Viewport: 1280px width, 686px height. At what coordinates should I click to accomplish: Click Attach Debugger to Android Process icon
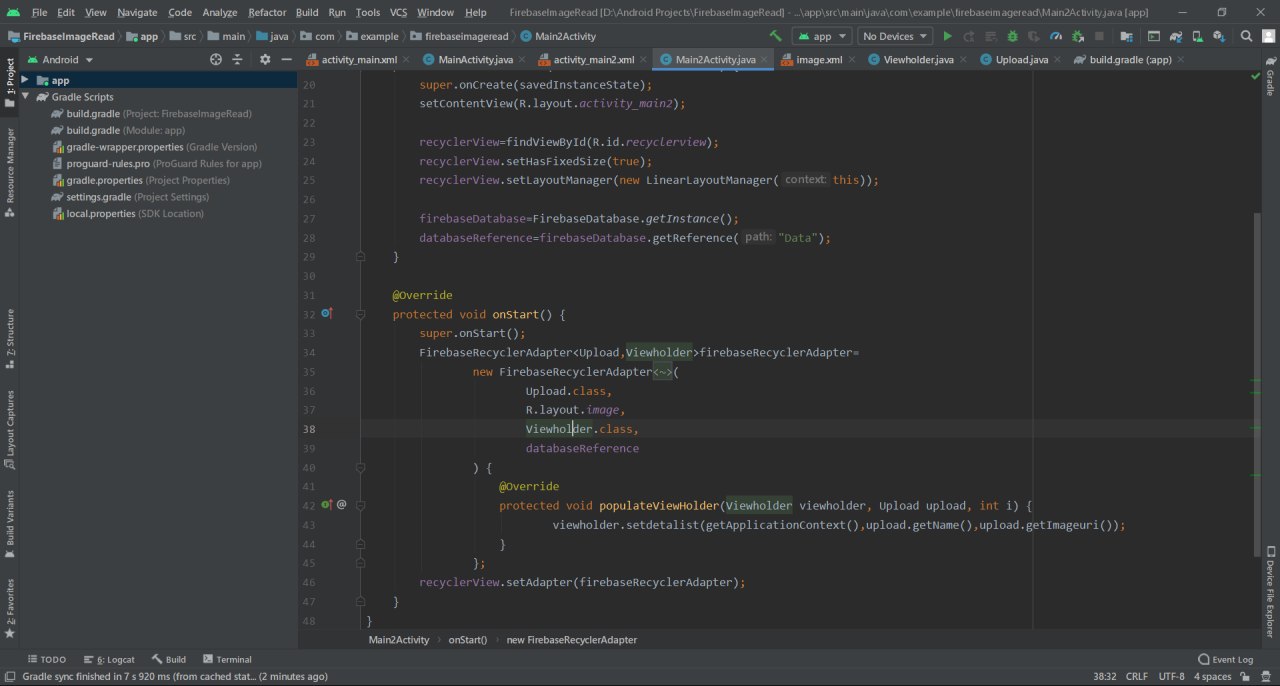(1078, 36)
